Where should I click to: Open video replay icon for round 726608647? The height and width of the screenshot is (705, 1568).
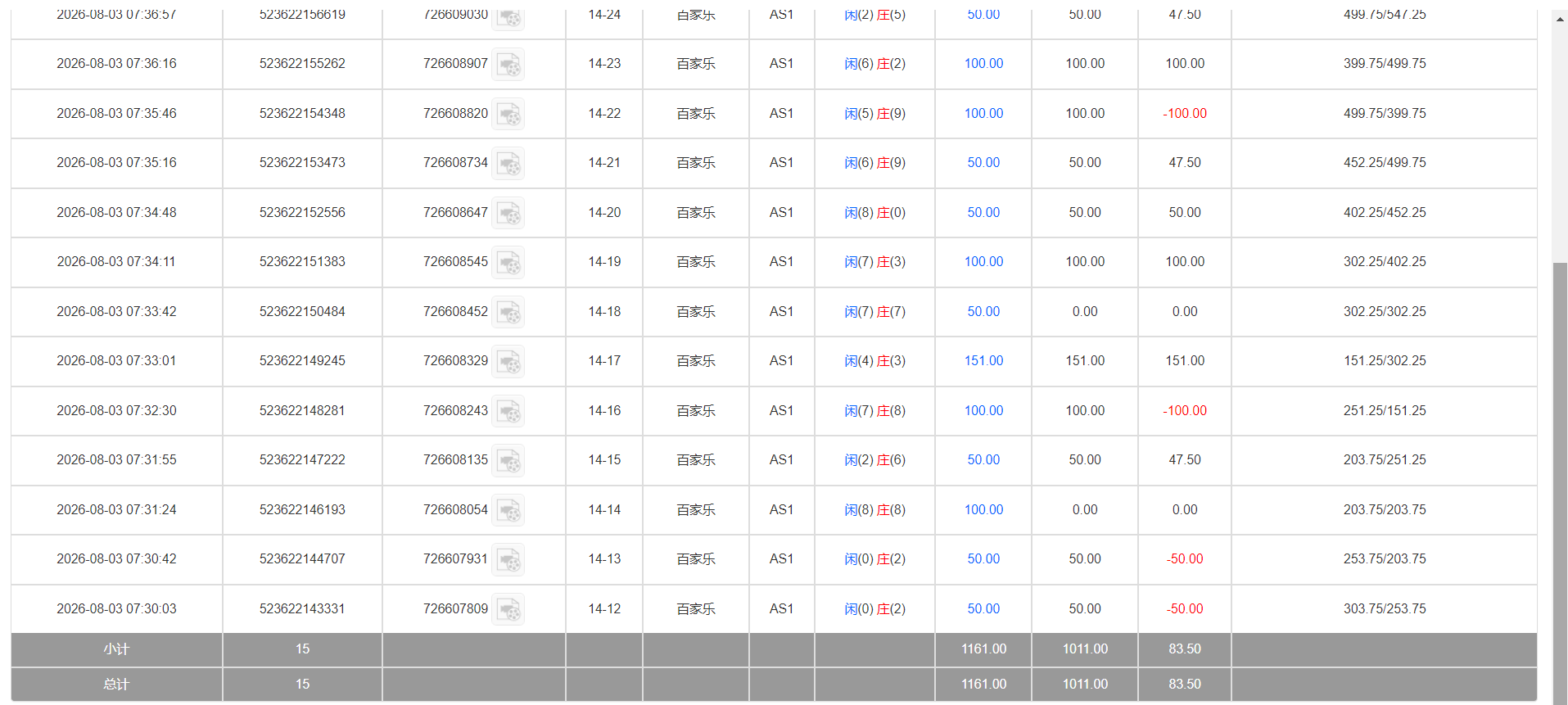coord(508,213)
